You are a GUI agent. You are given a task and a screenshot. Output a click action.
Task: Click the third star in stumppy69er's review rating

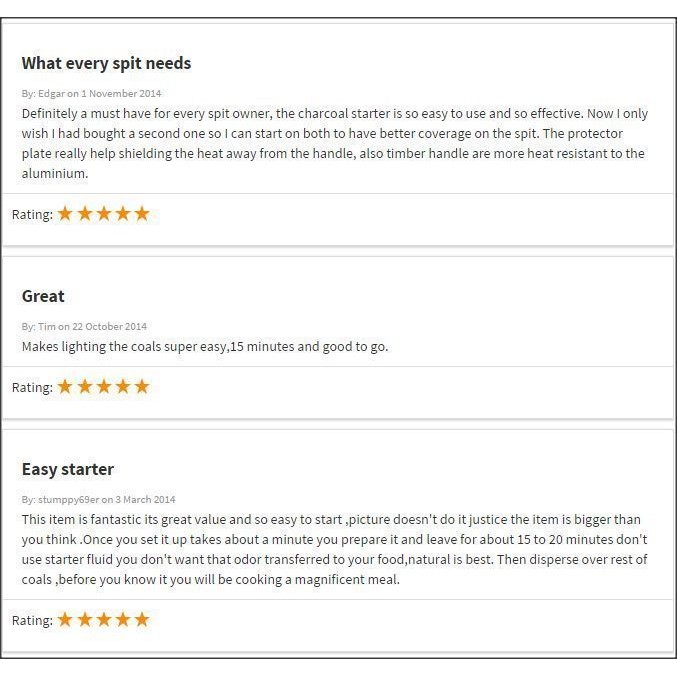click(x=104, y=620)
